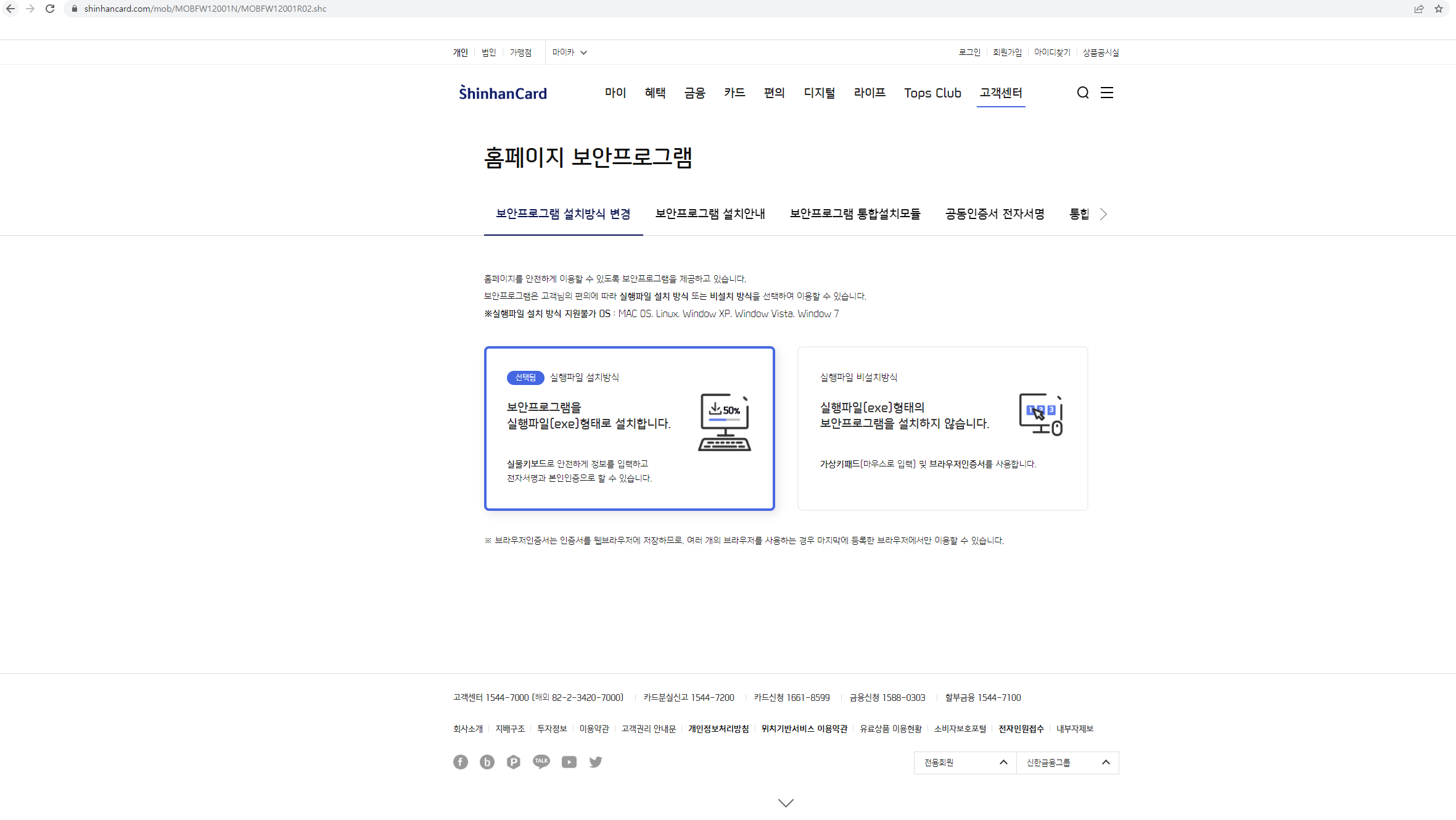Expand the 마이카 dropdown in the top bar
The image size is (1456, 820).
coord(569,52)
